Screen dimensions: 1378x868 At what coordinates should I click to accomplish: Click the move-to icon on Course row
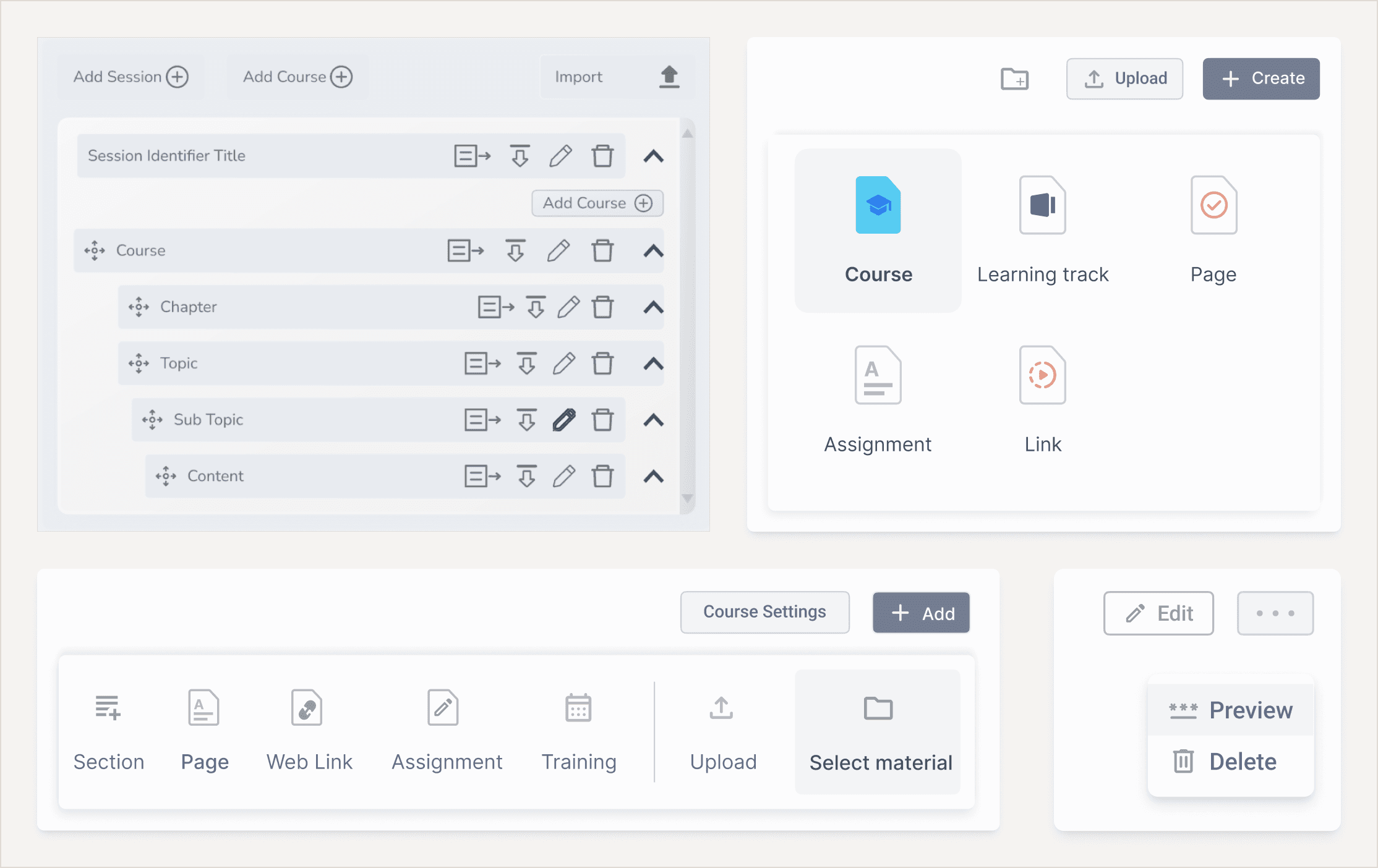click(465, 250)
